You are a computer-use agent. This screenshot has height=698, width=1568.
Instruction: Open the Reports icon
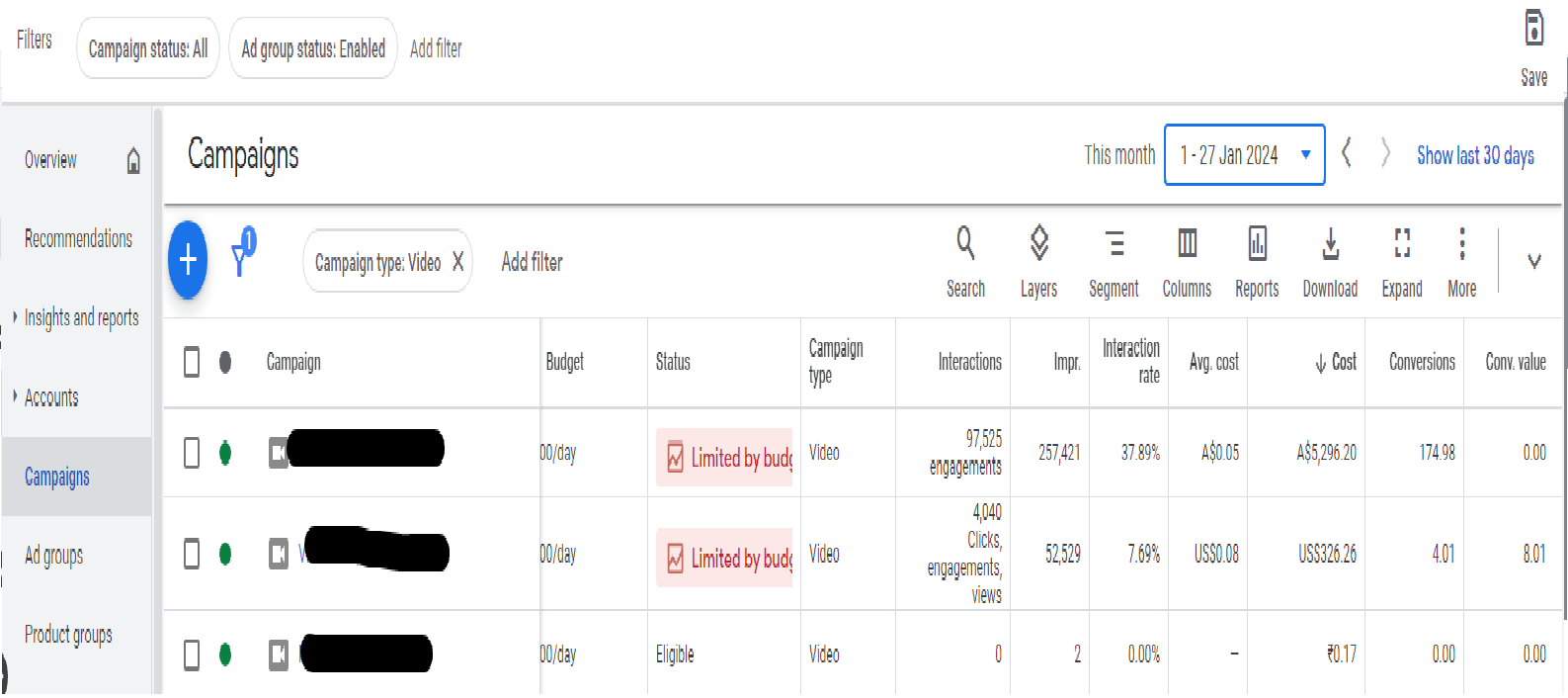pos(1257,261)
